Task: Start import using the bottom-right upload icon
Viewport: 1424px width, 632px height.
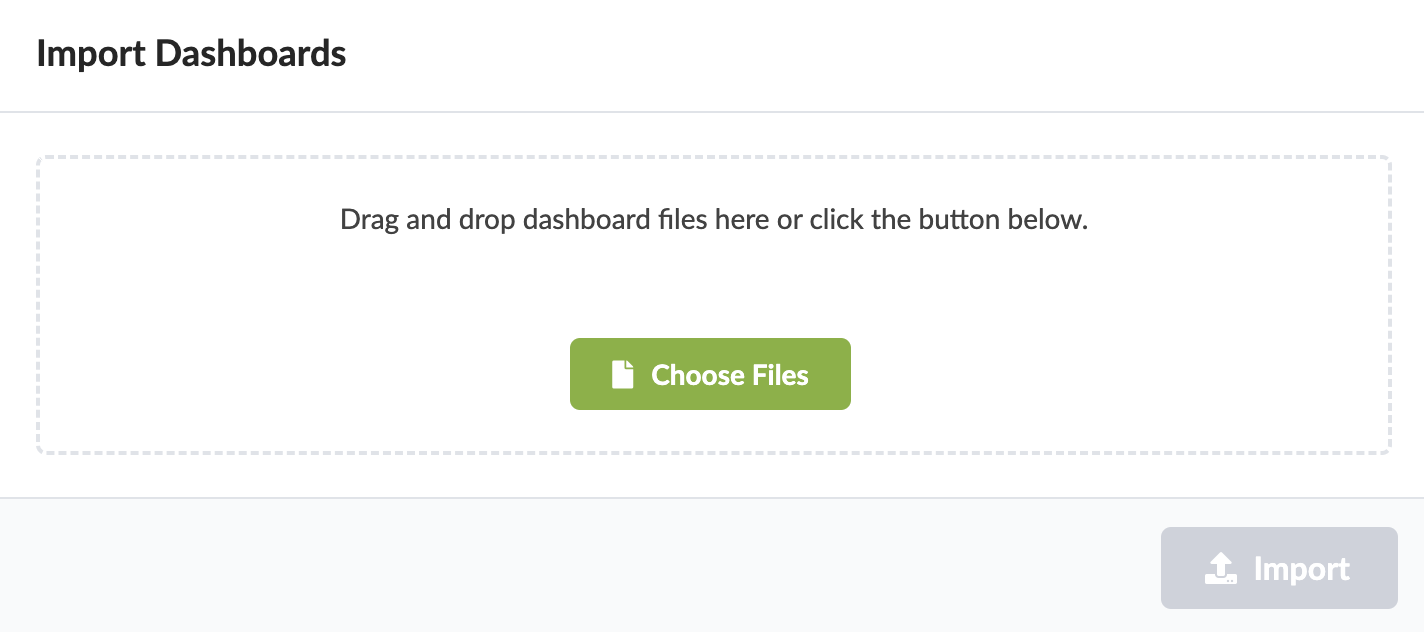Action: pyautogui.click(x=1218, y=569)
